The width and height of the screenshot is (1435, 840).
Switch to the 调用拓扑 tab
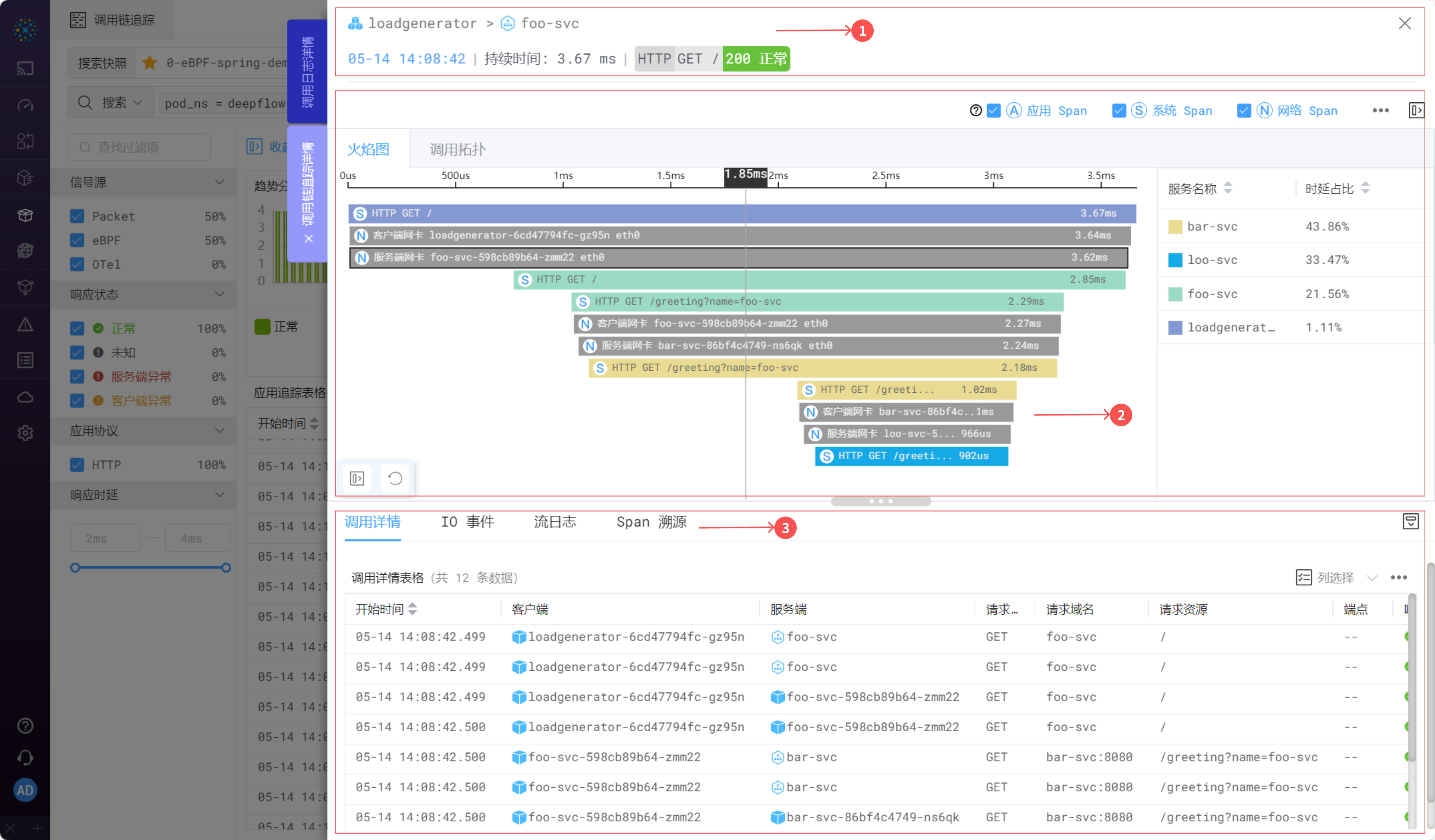tap(457, 149)
